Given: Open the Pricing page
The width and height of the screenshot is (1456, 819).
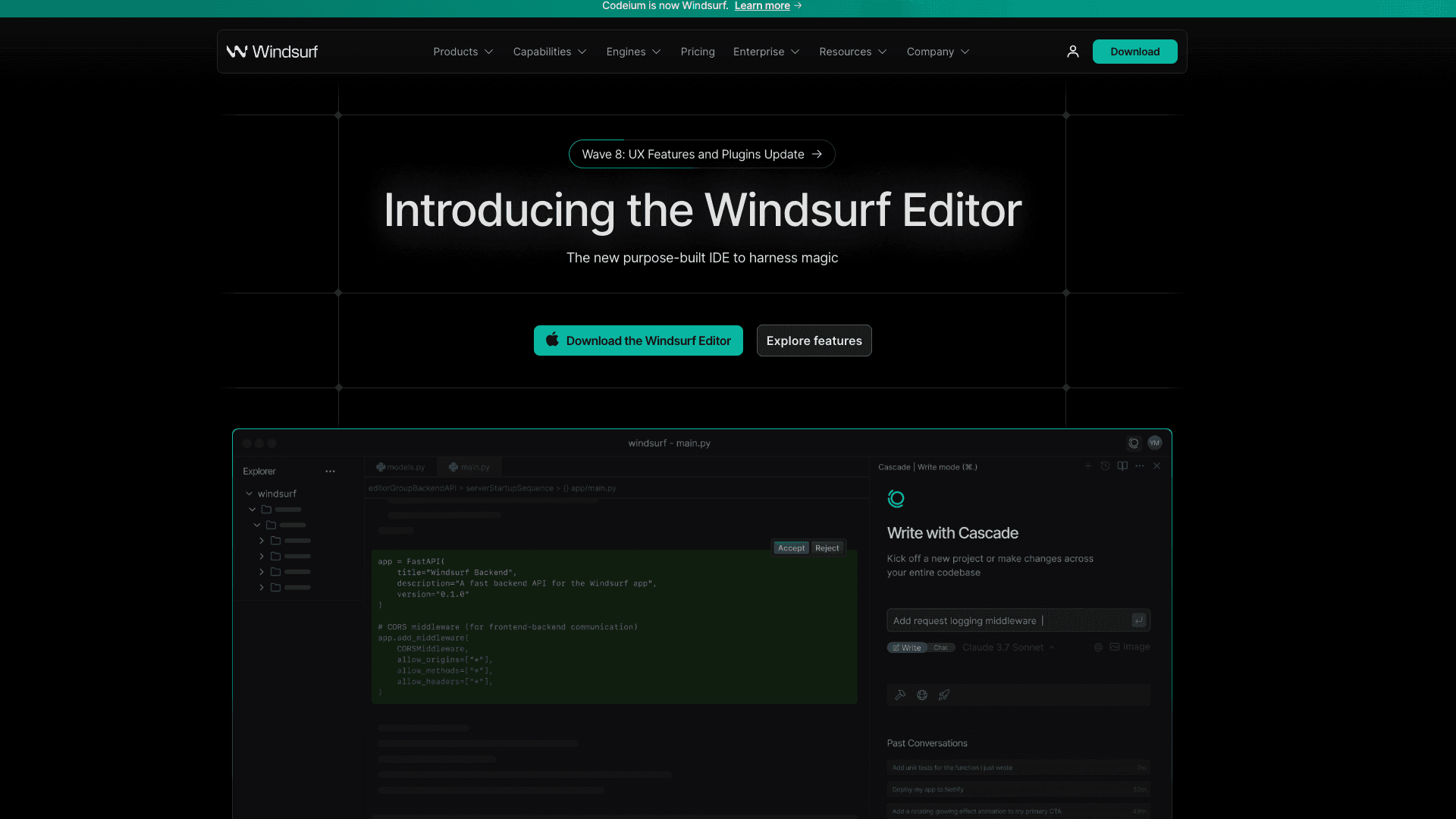Looking at the screenshot, I should (698, 52).
